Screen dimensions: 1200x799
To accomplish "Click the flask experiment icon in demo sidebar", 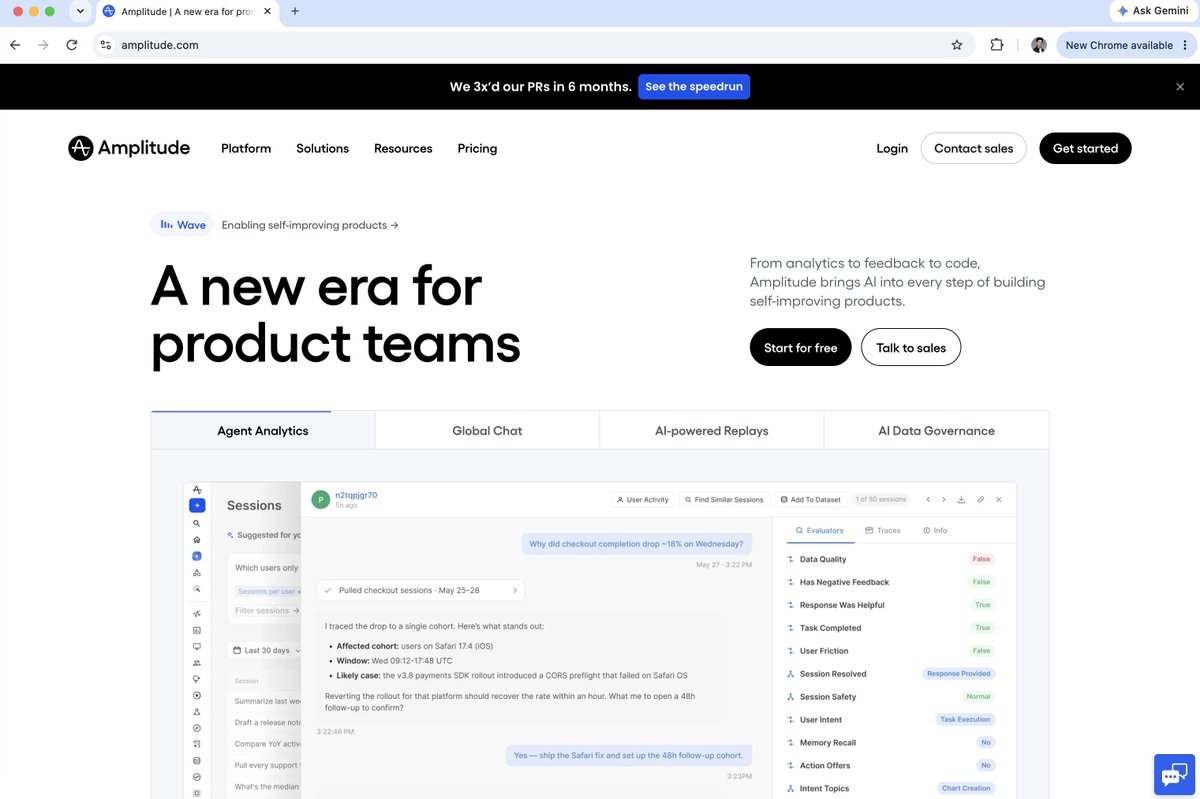I will (x=197, y=711).
